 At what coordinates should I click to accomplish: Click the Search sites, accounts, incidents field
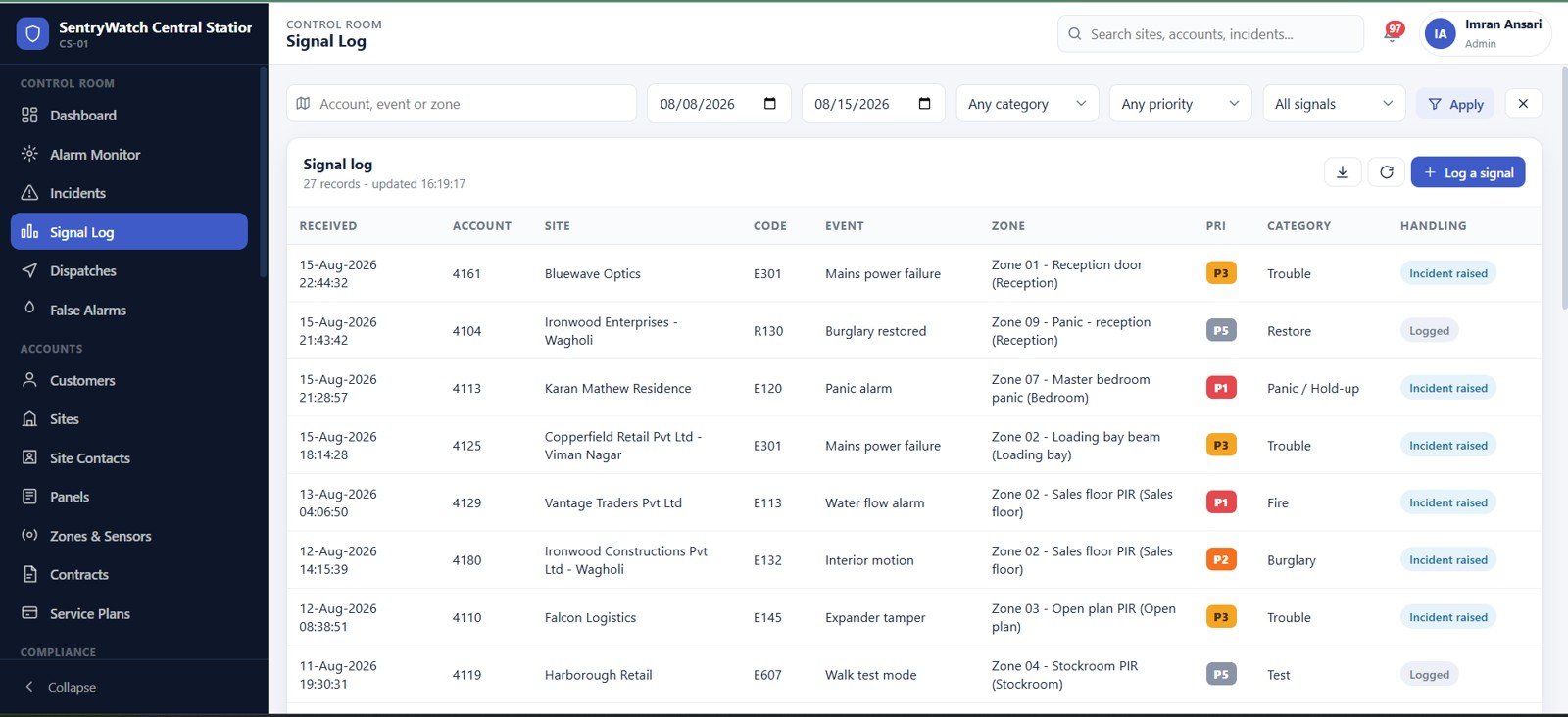point(1210,34)
